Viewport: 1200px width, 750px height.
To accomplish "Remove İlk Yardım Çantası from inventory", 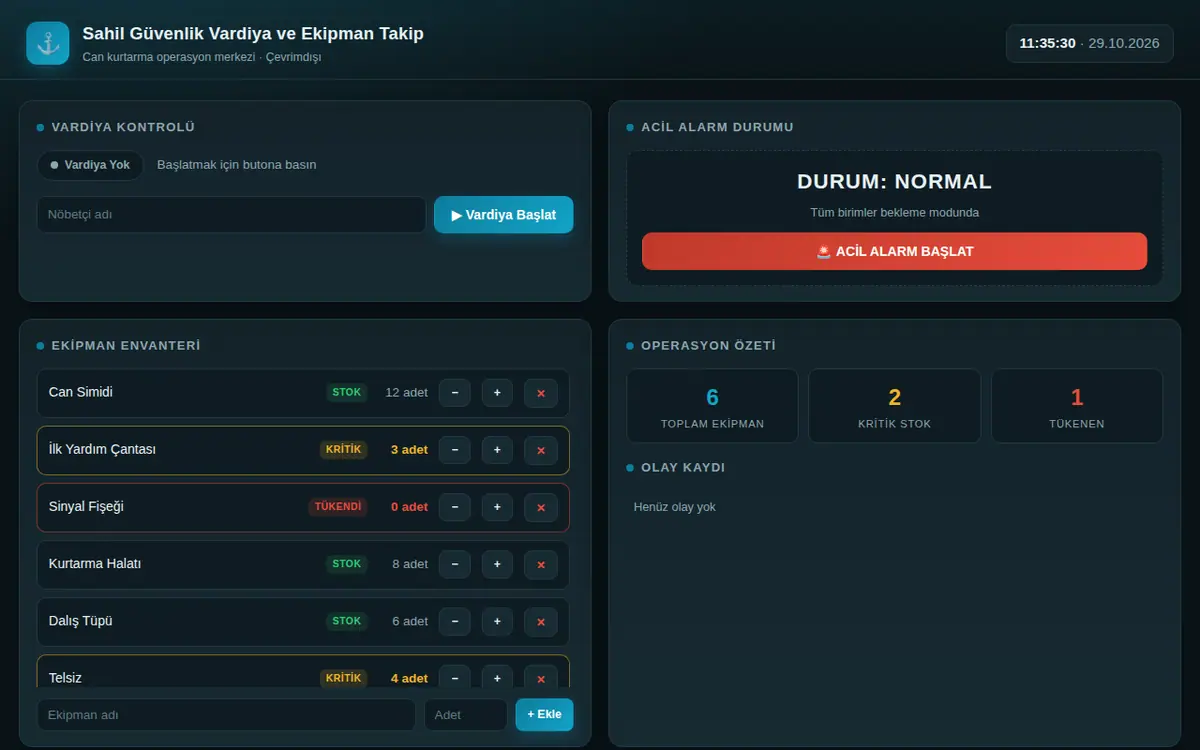I will [541, 450].
